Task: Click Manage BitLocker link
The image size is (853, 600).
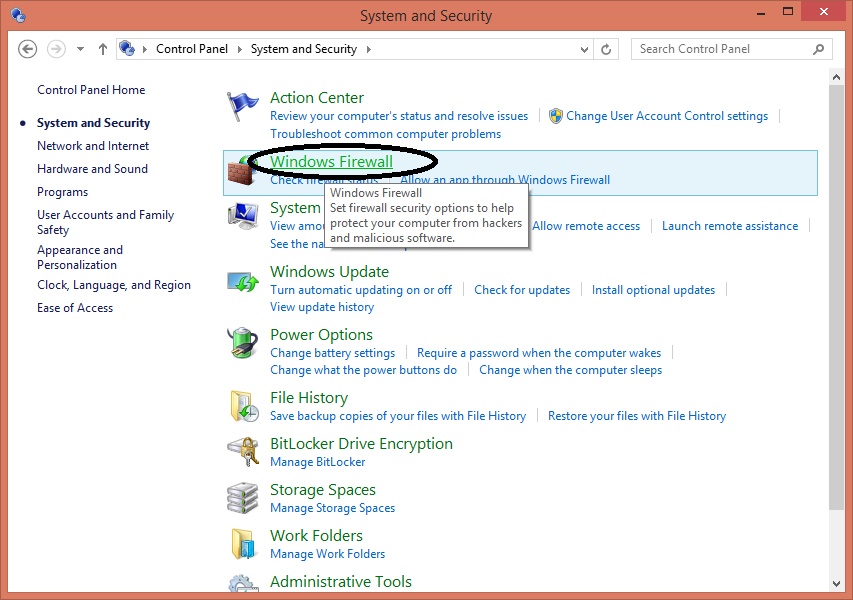Action: pyautogui.click(x=318, y=462)
